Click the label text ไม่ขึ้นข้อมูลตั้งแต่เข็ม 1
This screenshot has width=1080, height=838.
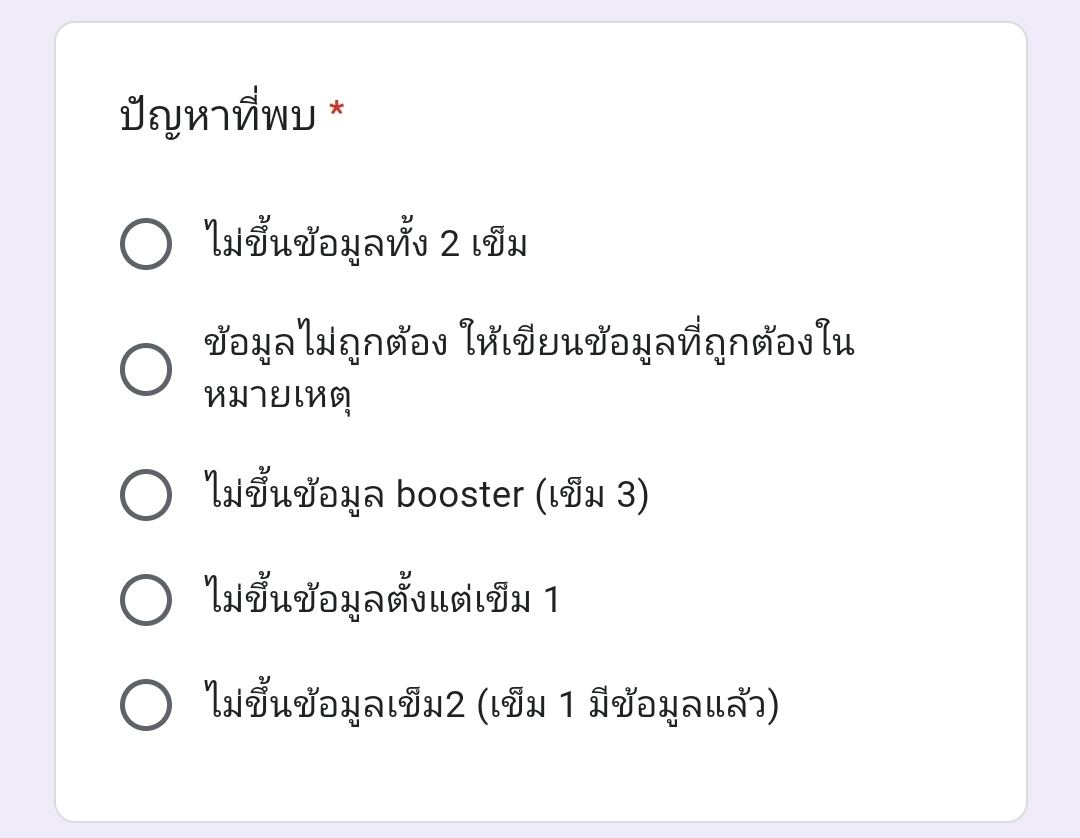point(382,598)
